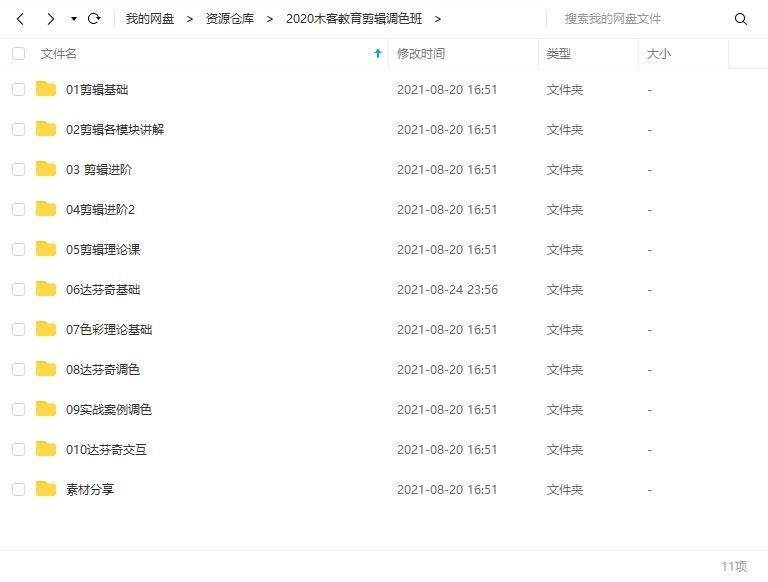Screen dimensions: 768x582
Task: Click the 03 剪辑进阶 folder icon
Action: (x=46, y=169)
